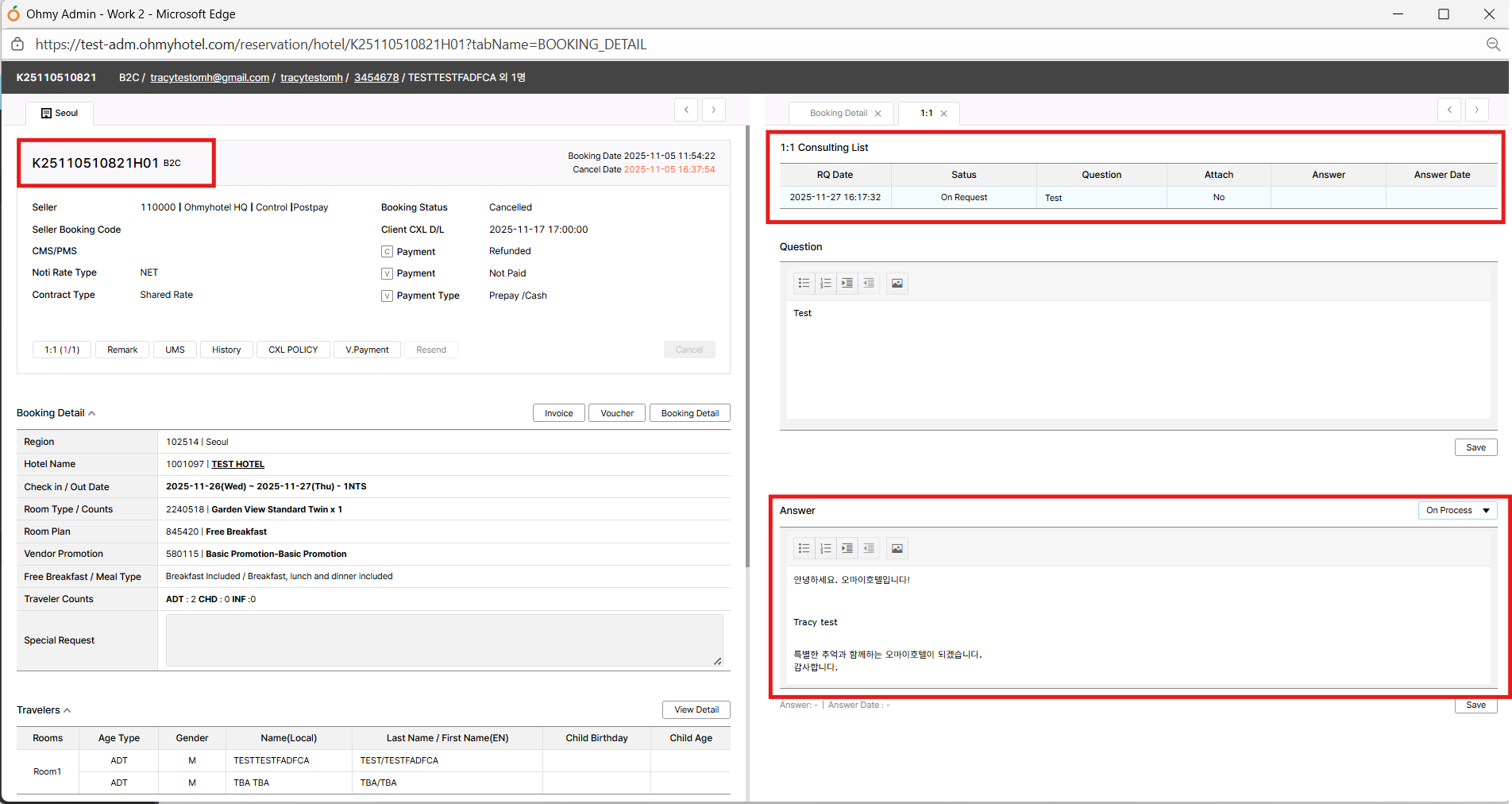Collapse the Travelers section
This screenshot has height=804, width=1512.
coord(67,710)
